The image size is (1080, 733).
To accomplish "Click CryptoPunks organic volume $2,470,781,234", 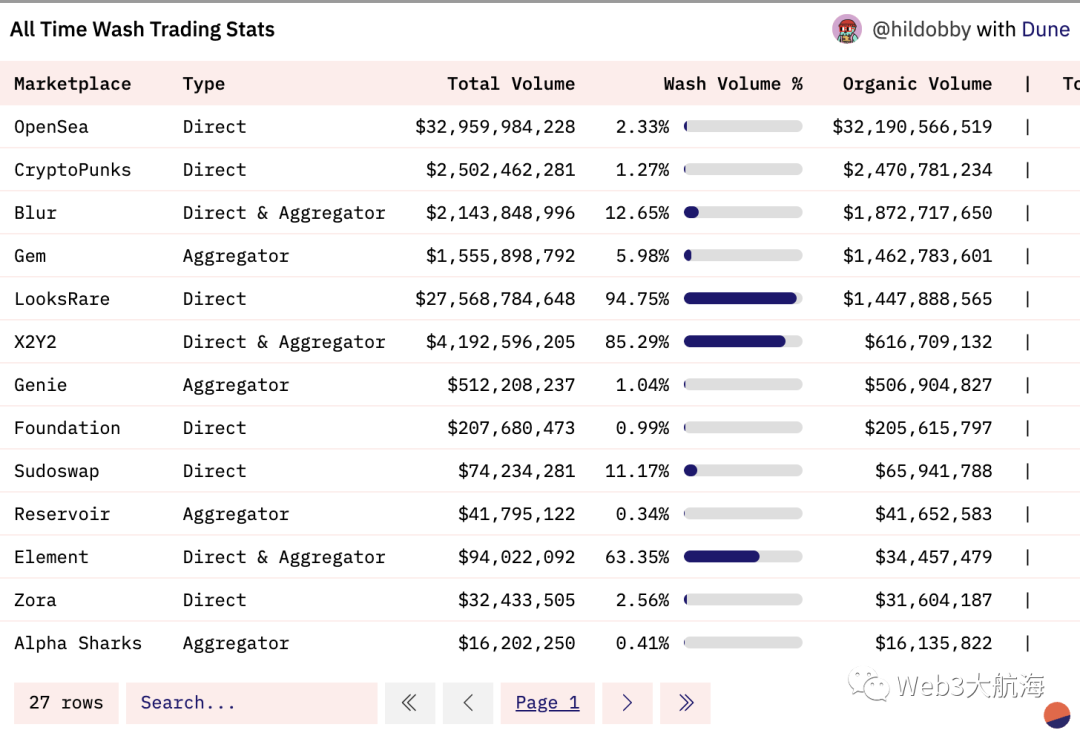I will pyautogui.click(x=918, y=169).
